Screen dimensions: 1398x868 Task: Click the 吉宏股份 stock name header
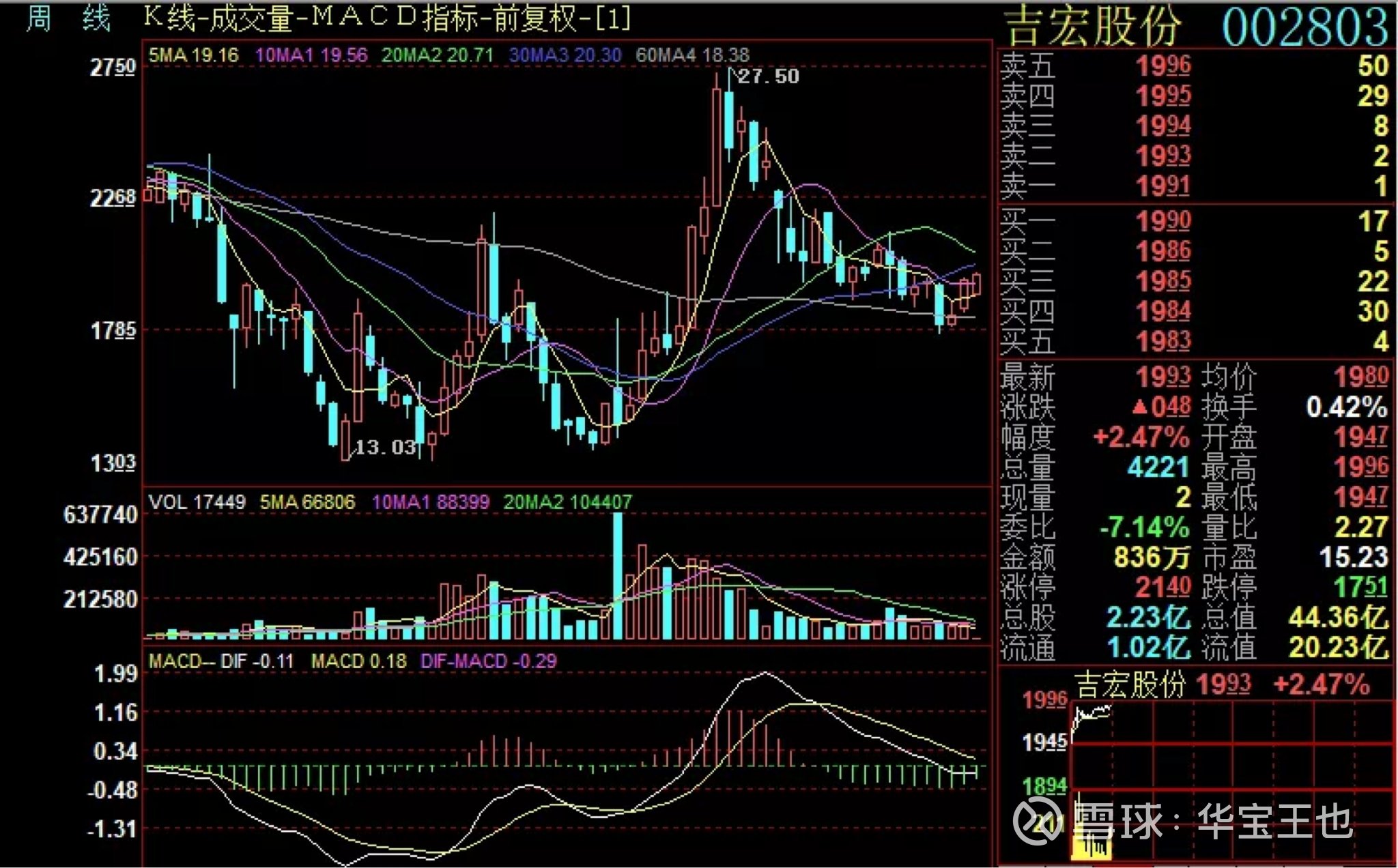tap(1094, 27)
